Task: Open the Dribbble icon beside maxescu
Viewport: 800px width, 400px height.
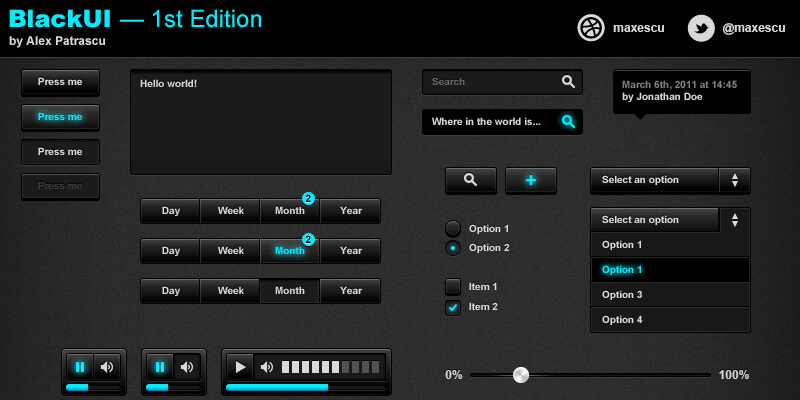Action: [591, 28]
